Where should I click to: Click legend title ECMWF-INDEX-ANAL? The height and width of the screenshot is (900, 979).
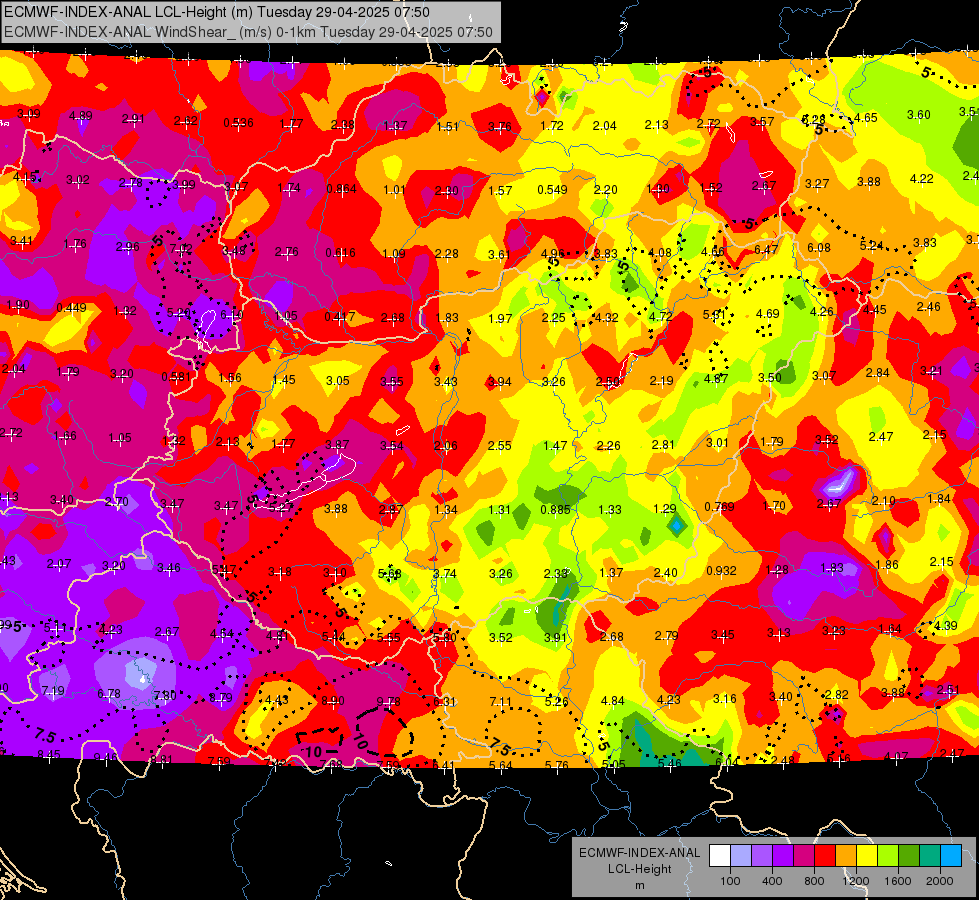(x=639, y=853)
